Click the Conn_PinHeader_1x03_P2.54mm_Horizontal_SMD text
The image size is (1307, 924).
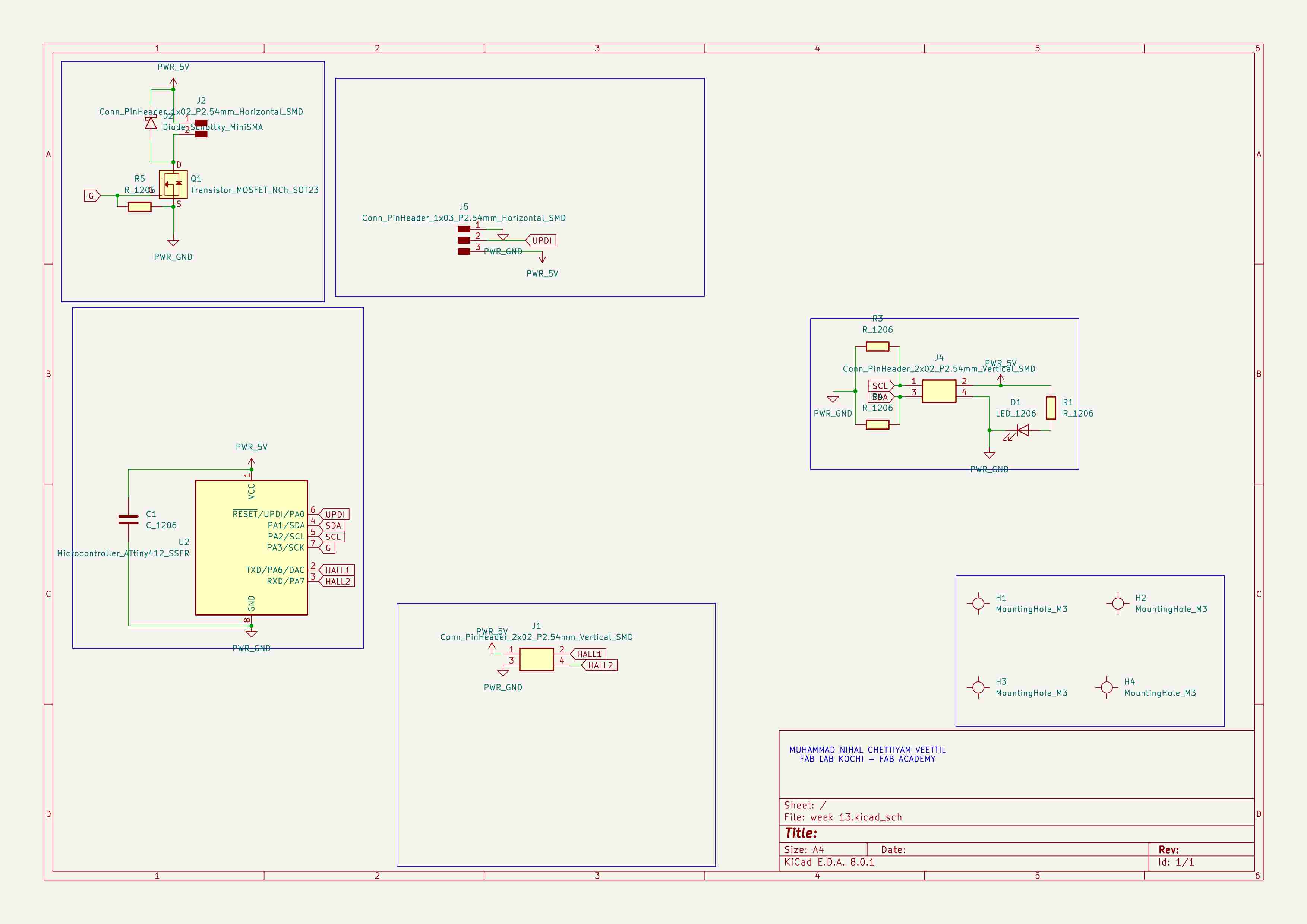click(464, 218)
